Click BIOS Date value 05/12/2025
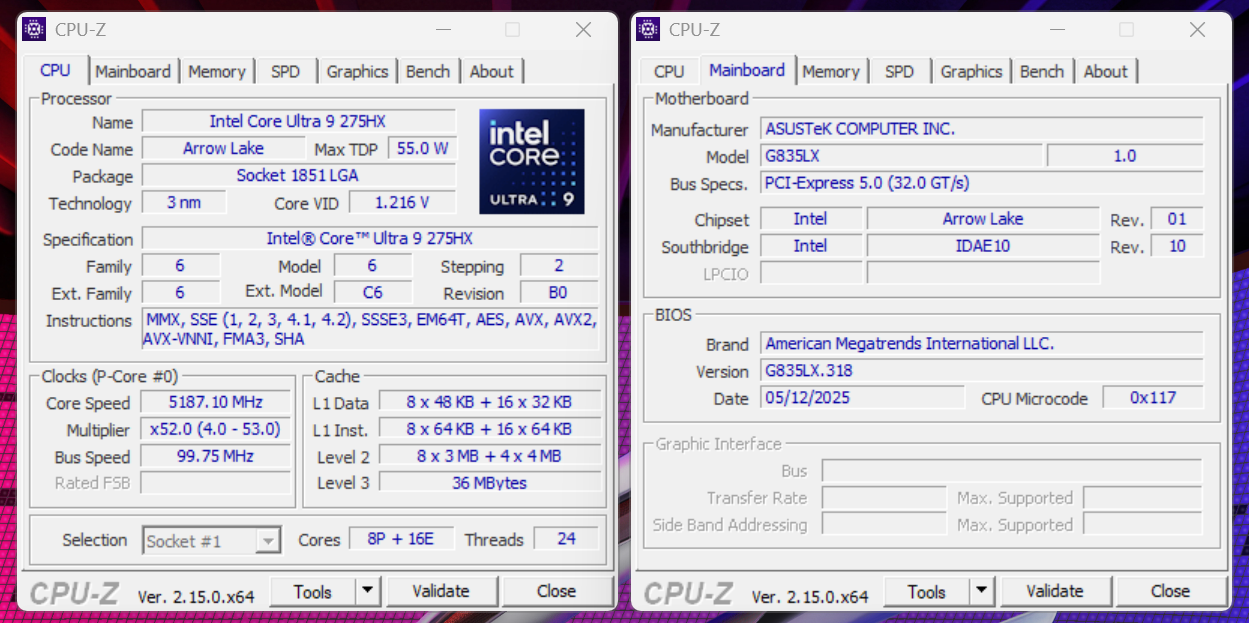 point(862,397)
